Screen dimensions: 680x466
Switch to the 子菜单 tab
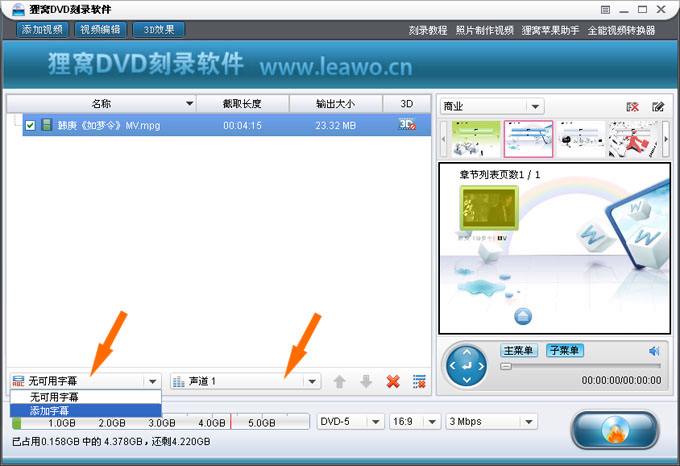point(565,350)
